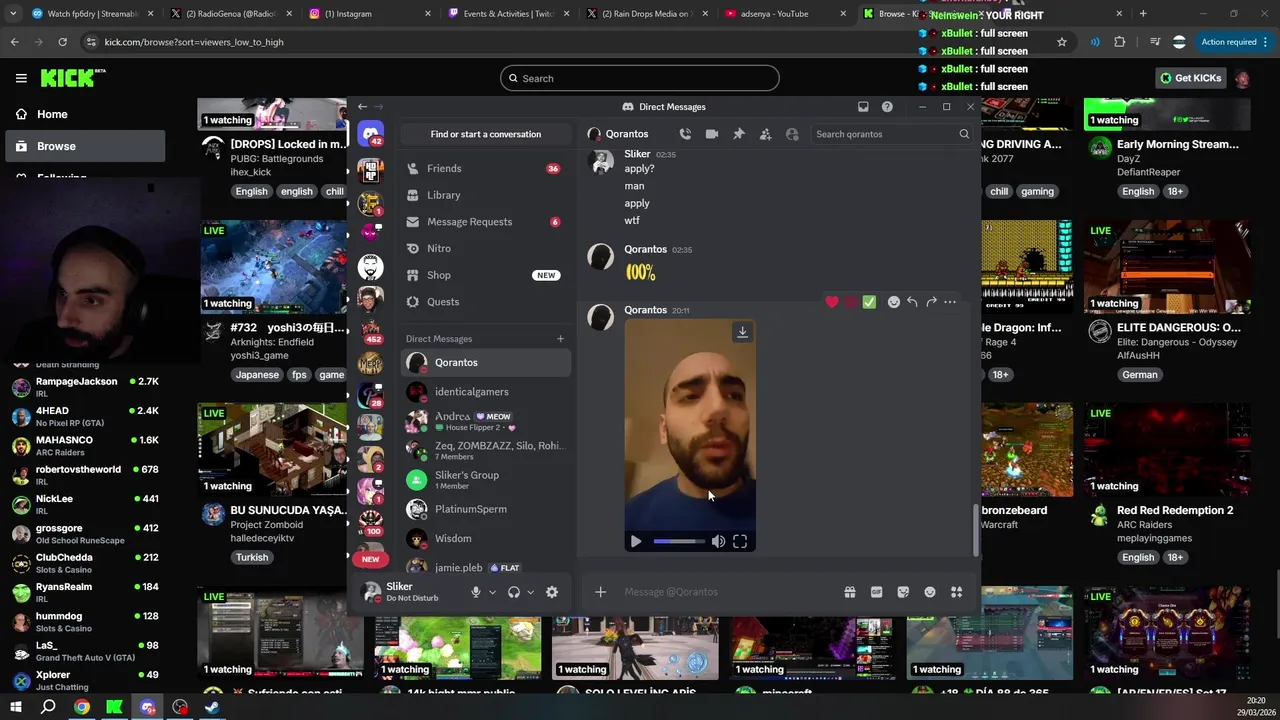
Task: Open Library in Discord sidebar
Action: click(485, 195)
